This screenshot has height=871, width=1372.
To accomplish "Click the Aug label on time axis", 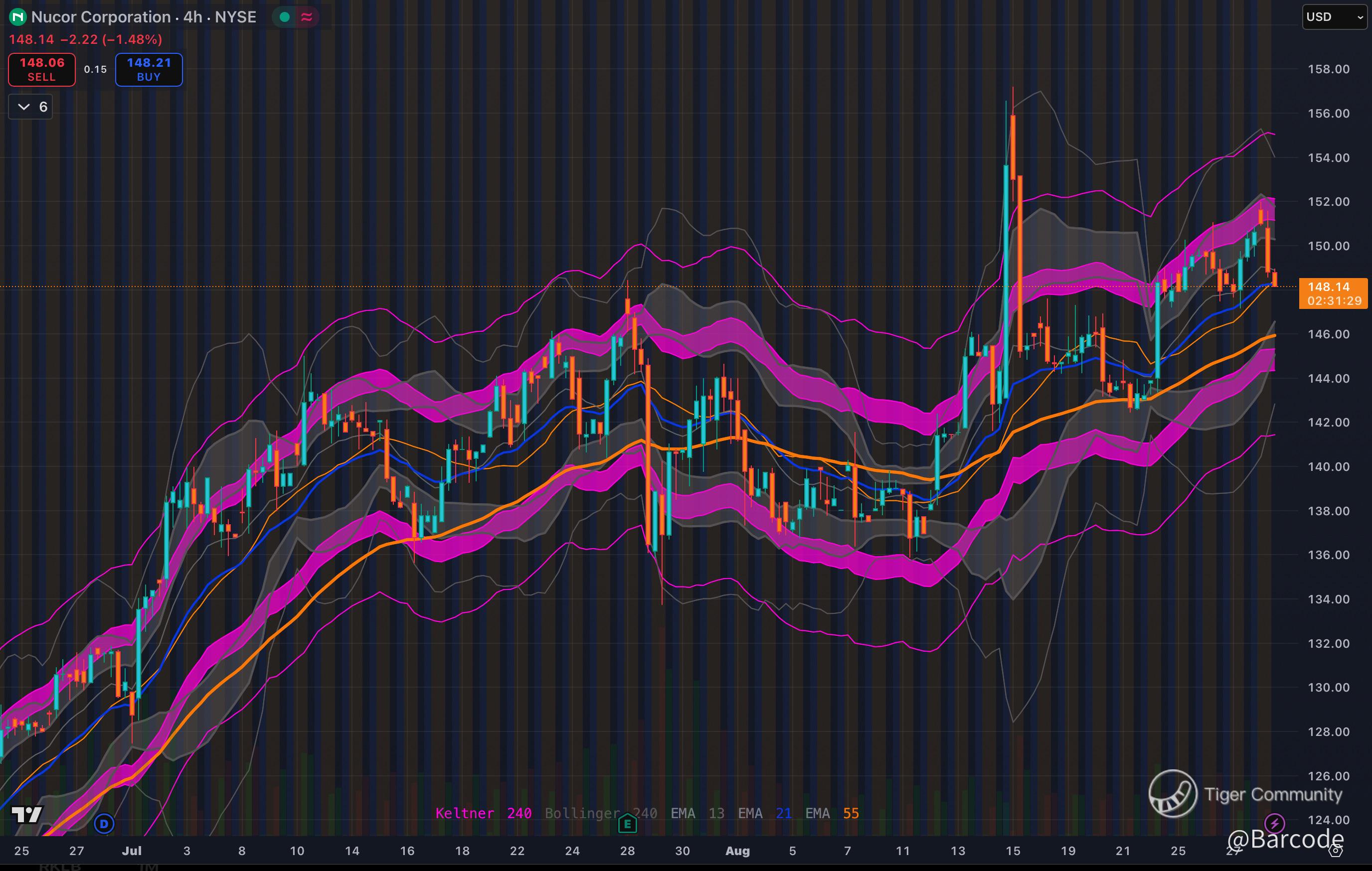I will tap(737, 851).
